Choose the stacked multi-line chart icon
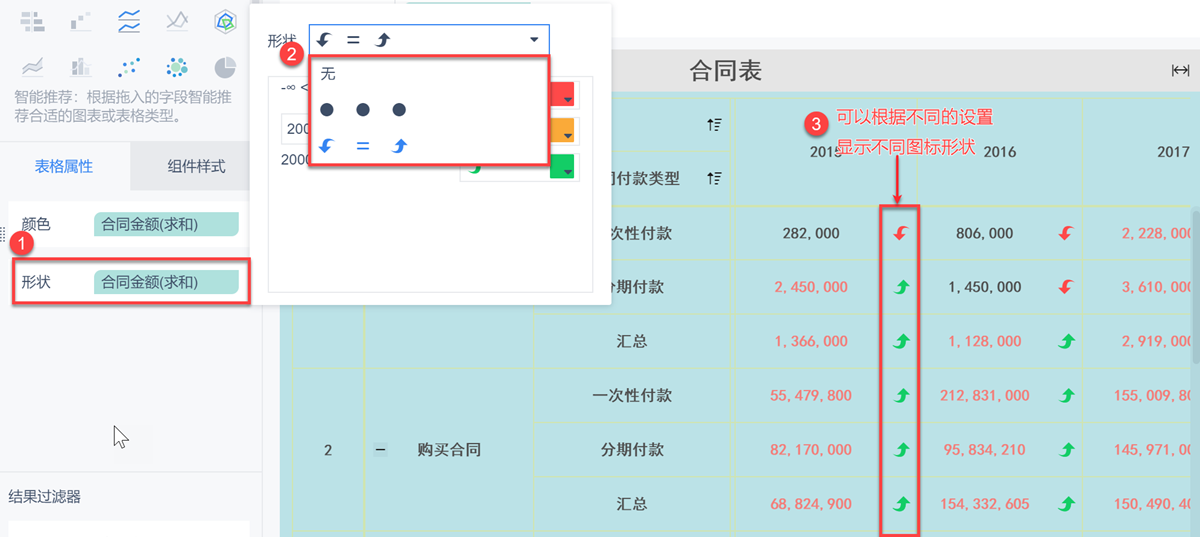The height and width of the screenshot is (537, 1200). click(129, 19)
